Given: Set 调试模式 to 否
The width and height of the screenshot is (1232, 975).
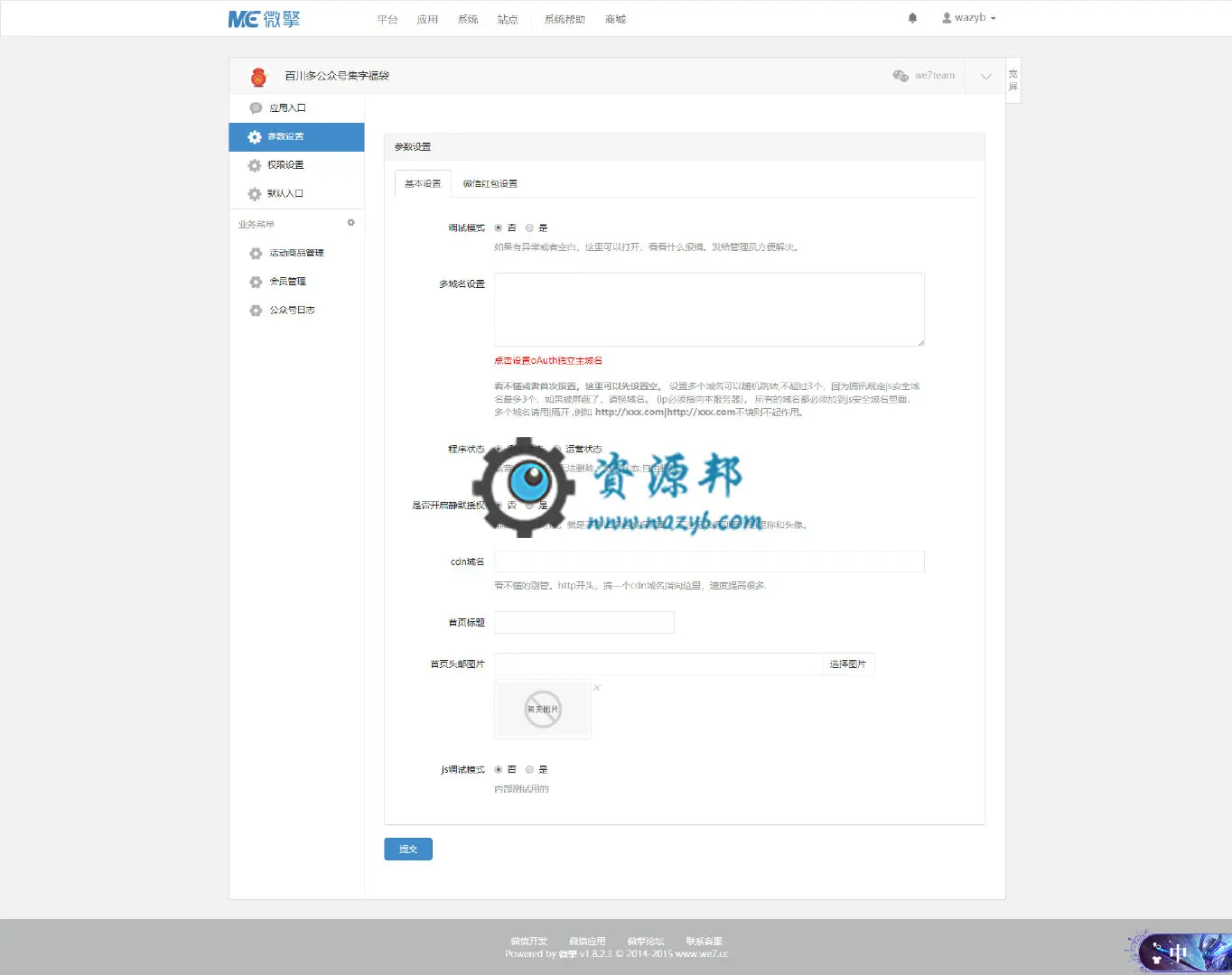Looking at the screenshot, I should pos(499,228).
